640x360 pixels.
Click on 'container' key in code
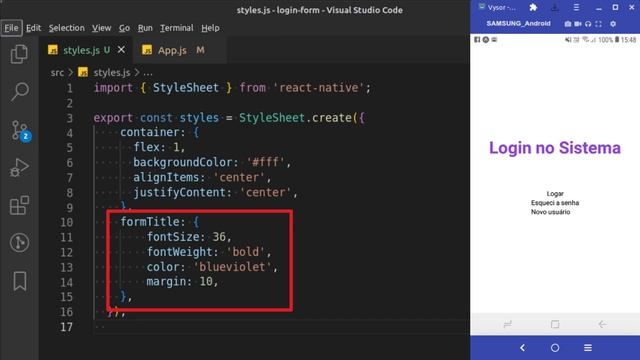point(149,132)
